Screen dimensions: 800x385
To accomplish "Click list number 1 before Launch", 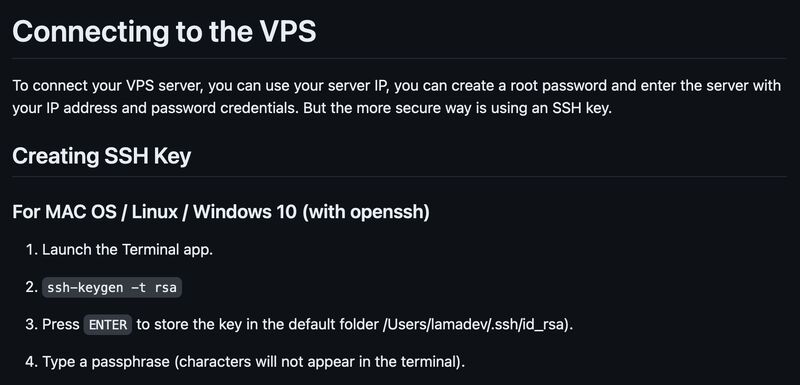I will pos(32,250).
